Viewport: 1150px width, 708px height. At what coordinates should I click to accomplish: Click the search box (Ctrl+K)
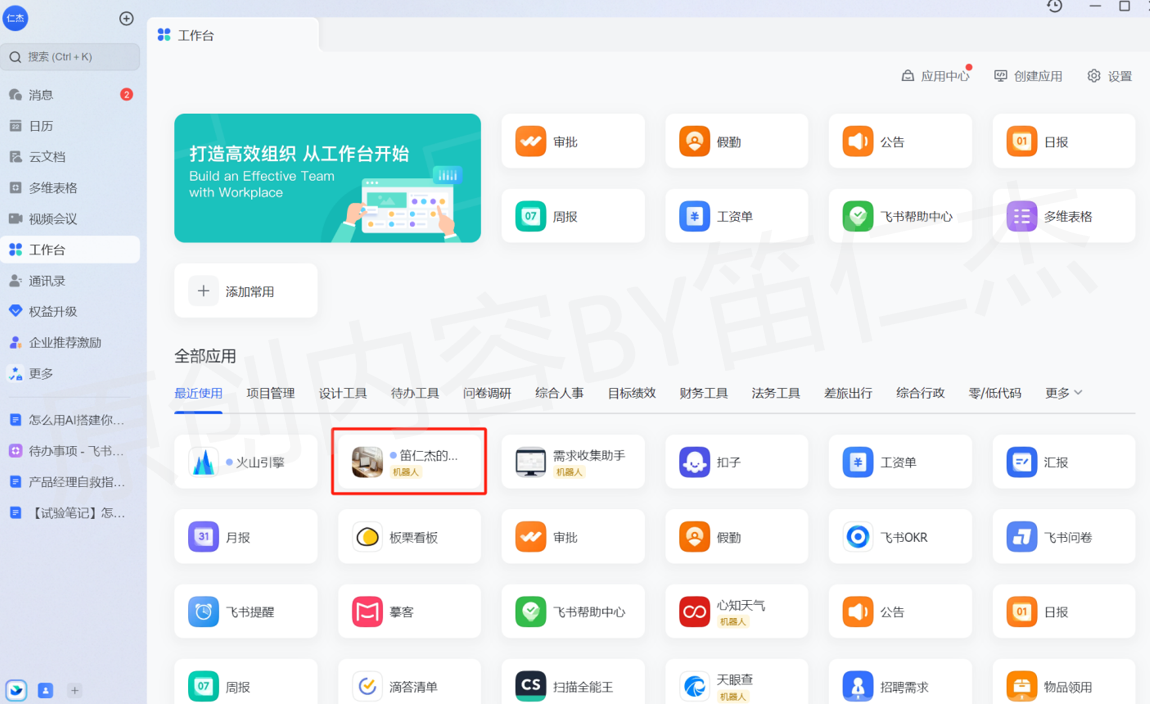pos(70,56)
